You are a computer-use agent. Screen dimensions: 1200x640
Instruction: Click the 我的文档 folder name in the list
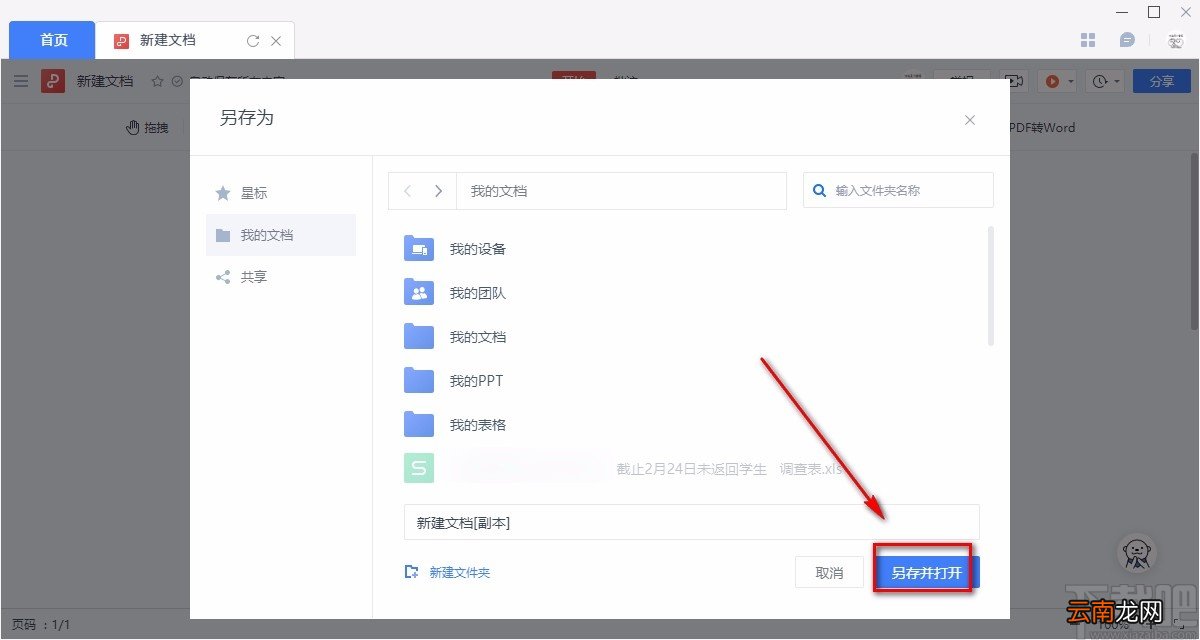478,337
